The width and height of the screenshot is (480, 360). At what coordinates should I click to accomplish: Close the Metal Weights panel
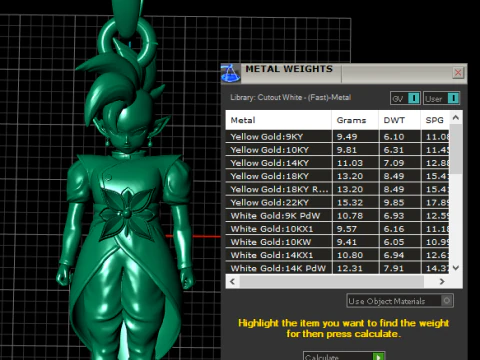[458, 72]
